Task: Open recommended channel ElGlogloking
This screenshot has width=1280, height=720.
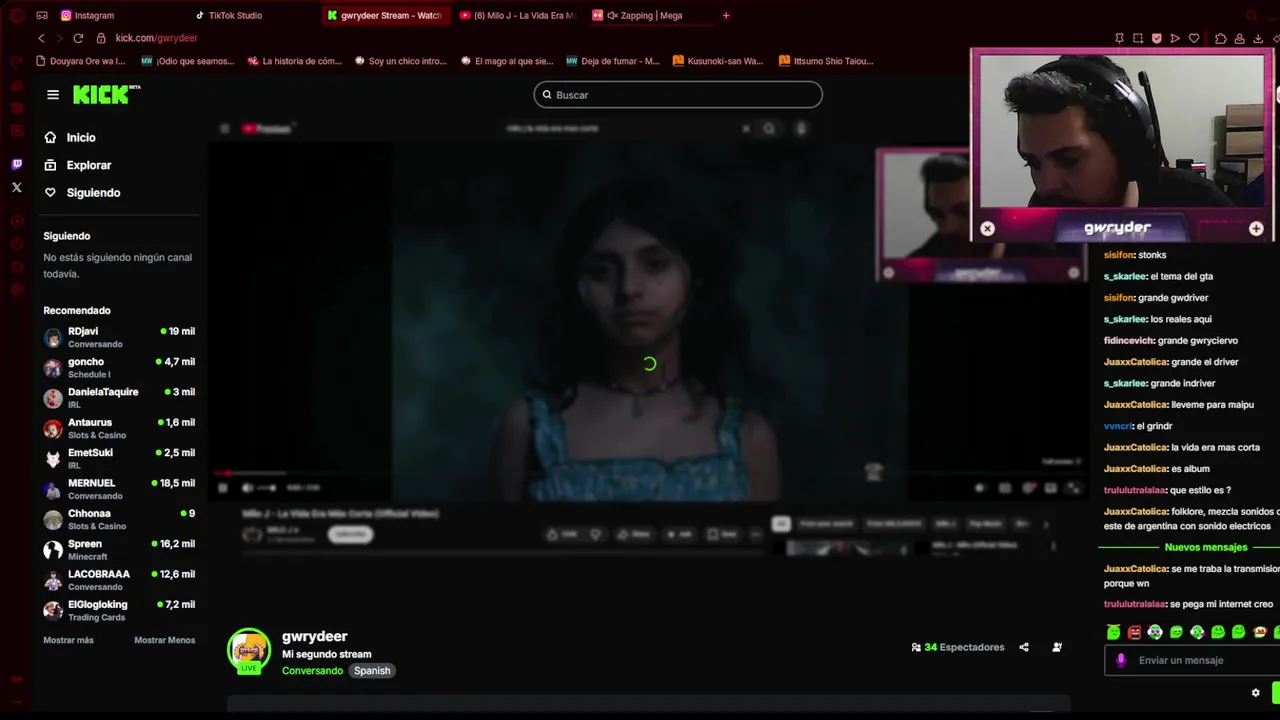Action: (x=119, y=610)
